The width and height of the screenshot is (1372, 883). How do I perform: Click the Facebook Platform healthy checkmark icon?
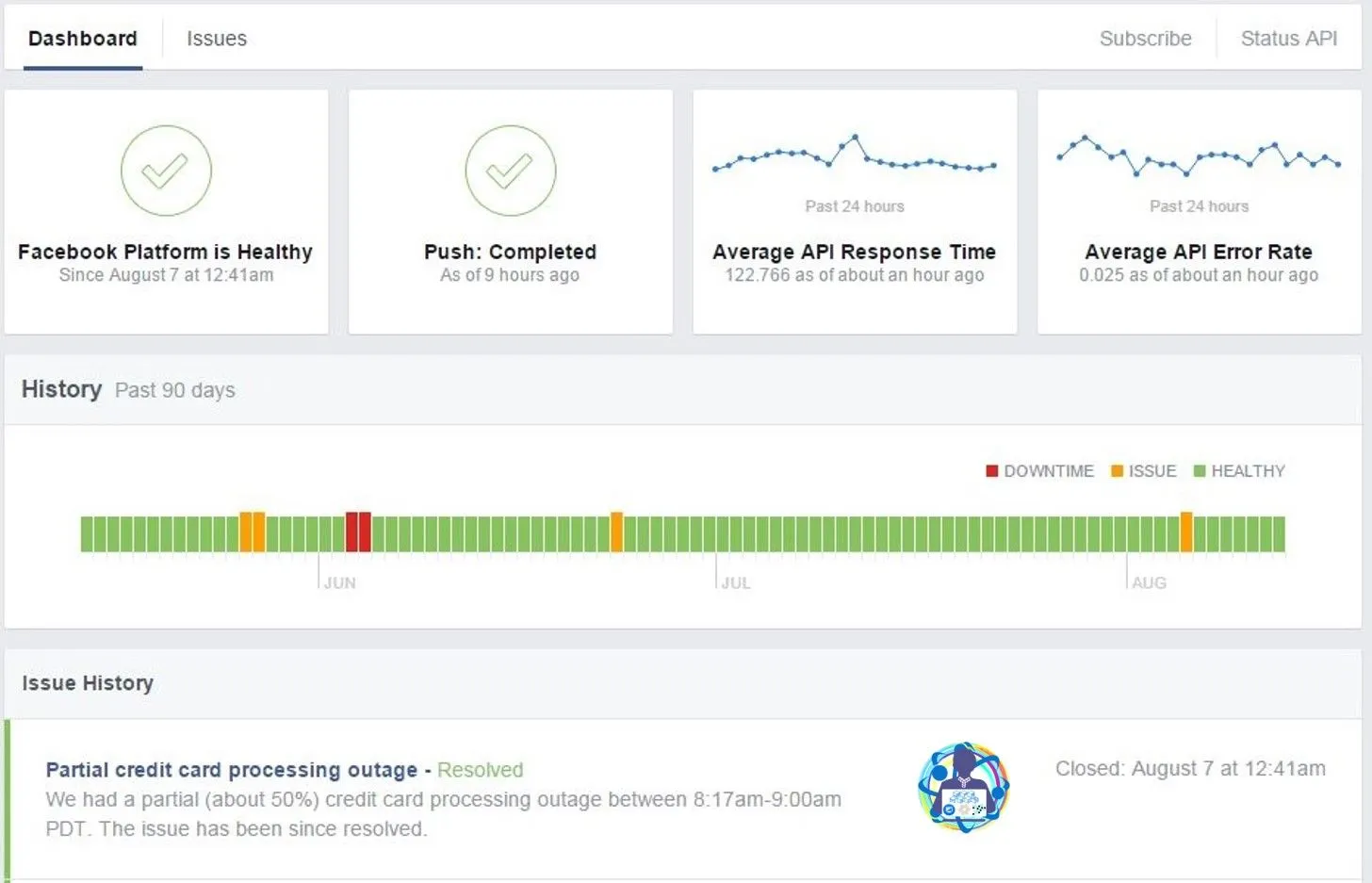[x=166, y=171]
